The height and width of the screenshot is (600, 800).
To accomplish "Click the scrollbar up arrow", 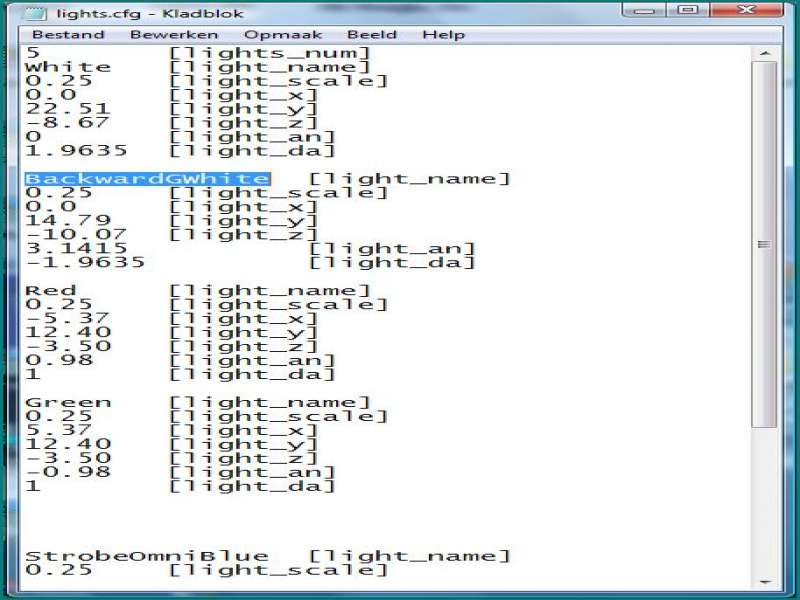I will [x=764, y=53].
